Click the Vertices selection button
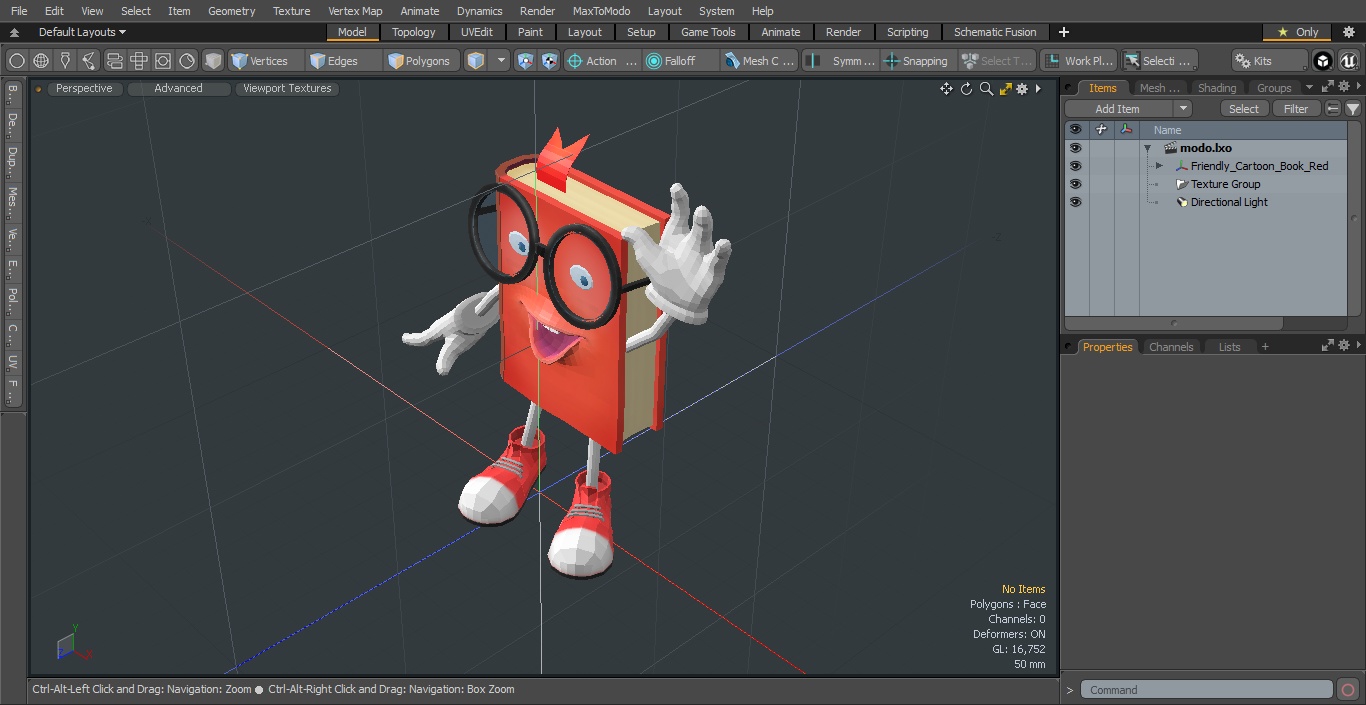The height and width of the screenshot is (705, 1366). pos(265,61)
